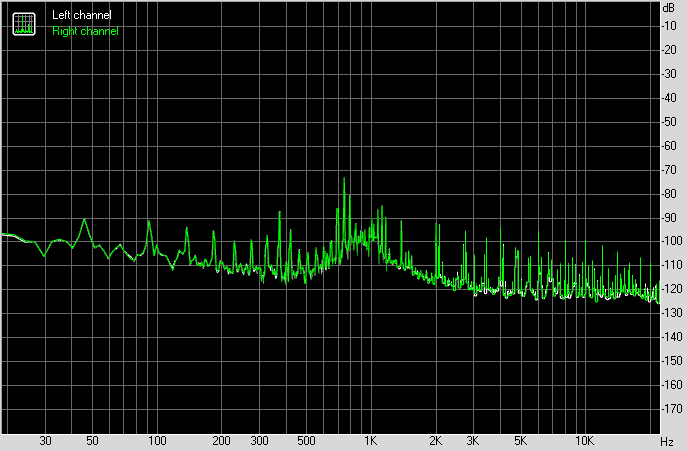Click the 2K frequency axis label

point(435,440)
